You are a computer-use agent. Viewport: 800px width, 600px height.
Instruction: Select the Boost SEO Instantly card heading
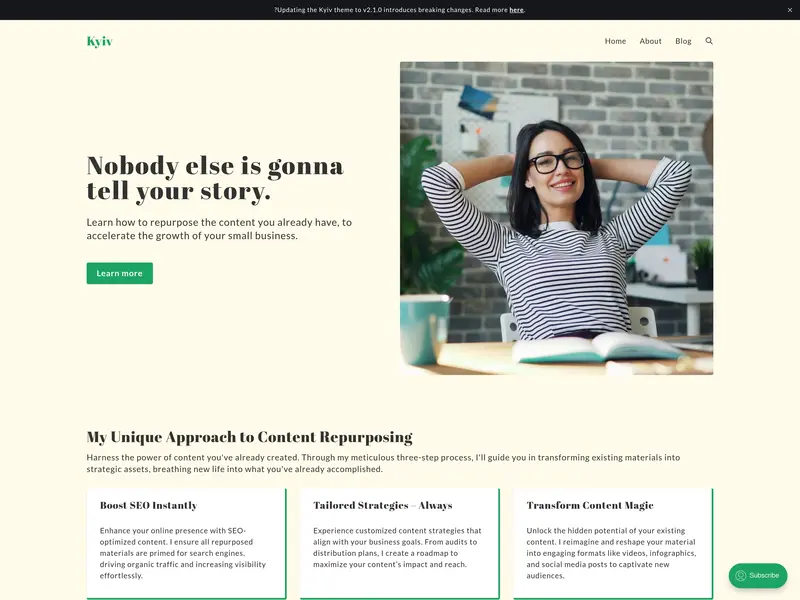(148, 505)
